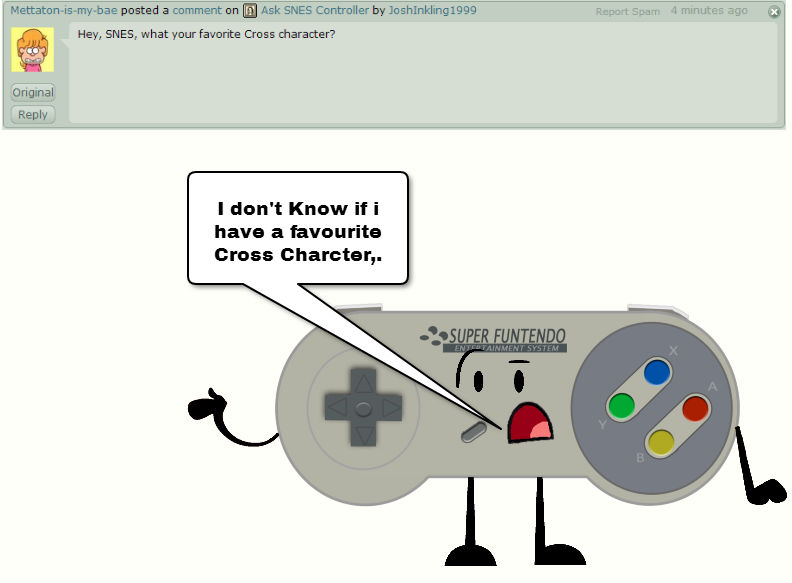Click the comment text about favorite Cross character
The height and width of the screenshot is (583, 792).
(206, 34)
